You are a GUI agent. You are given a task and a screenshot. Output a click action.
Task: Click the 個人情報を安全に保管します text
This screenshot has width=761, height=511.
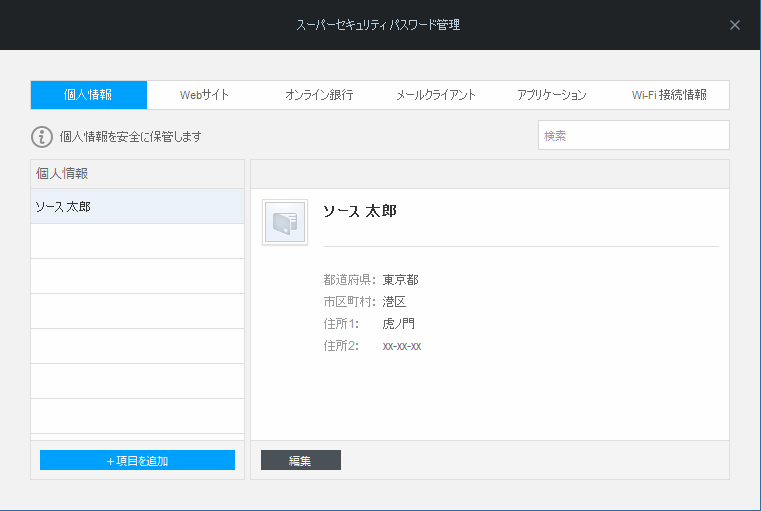click(x=131, y=137)
